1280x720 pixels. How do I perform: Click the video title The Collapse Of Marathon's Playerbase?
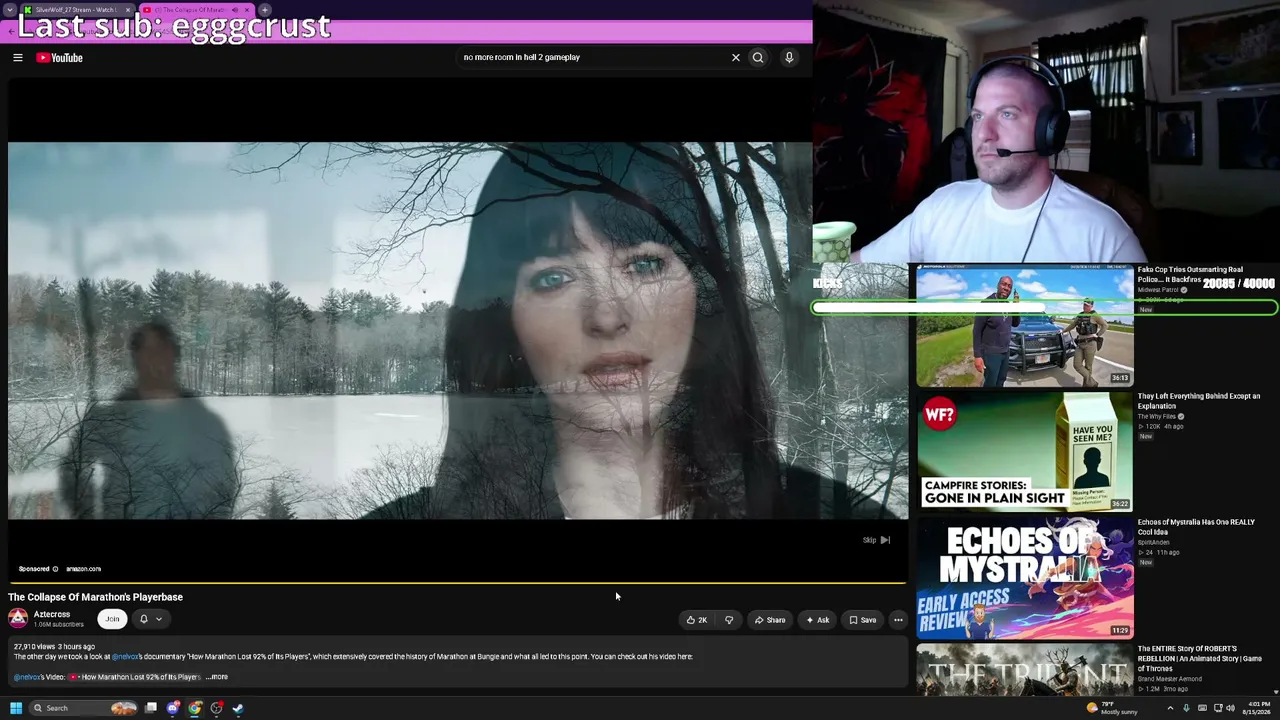pos(95,597)
